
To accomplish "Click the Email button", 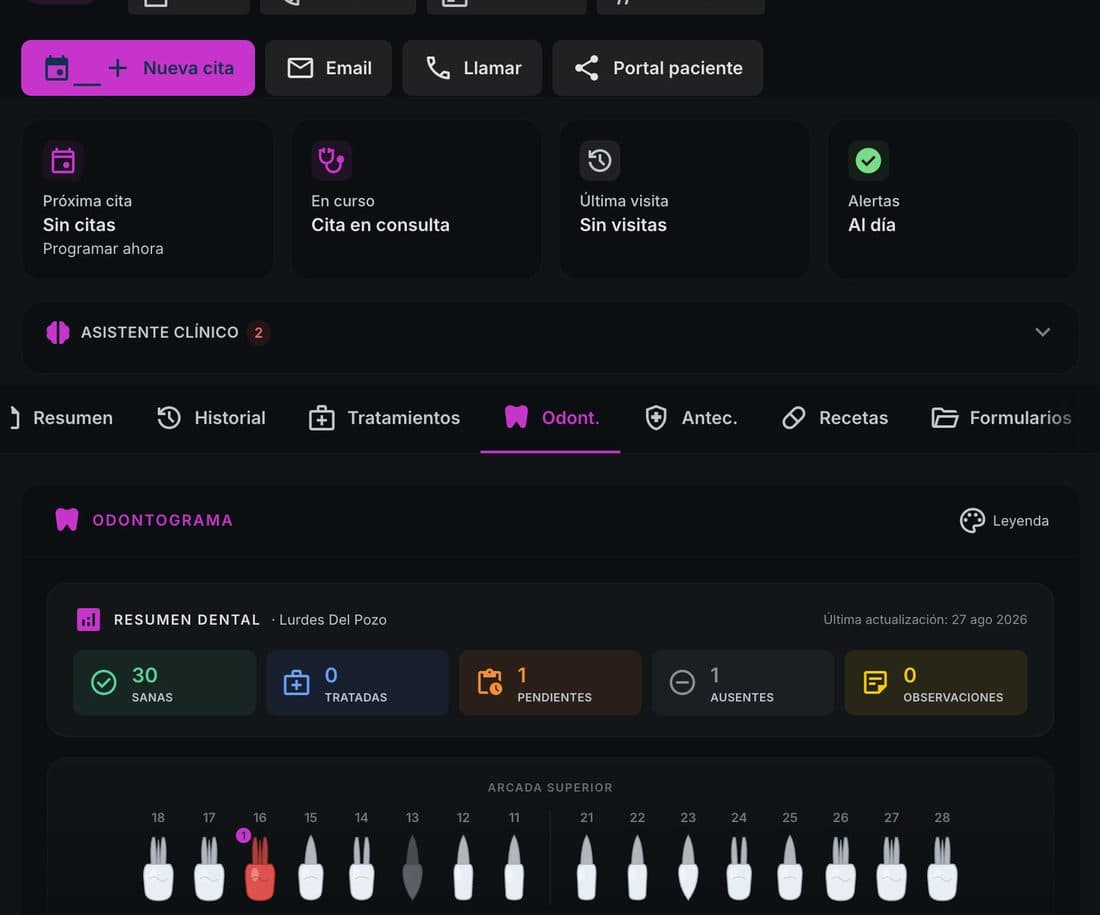I will (328, 68).
